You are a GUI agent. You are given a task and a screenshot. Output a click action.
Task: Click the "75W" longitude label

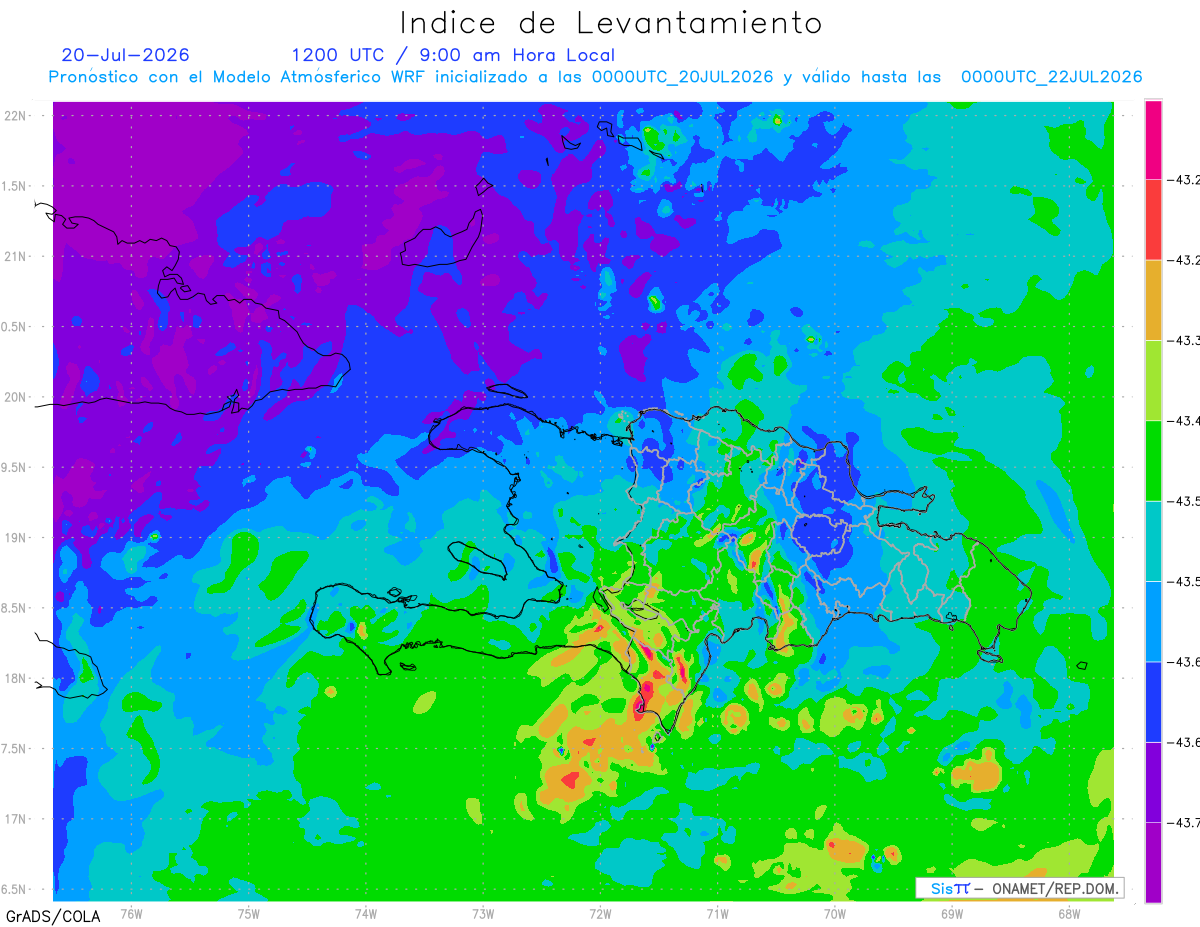[x=249, y=912]
